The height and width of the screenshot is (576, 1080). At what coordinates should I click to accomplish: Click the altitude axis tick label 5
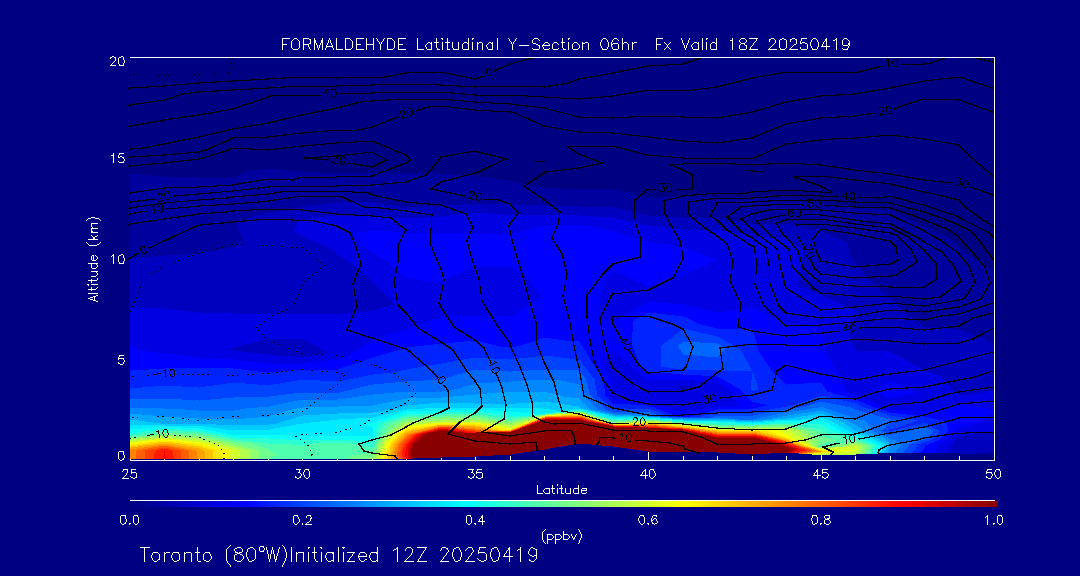coord(121,360)
